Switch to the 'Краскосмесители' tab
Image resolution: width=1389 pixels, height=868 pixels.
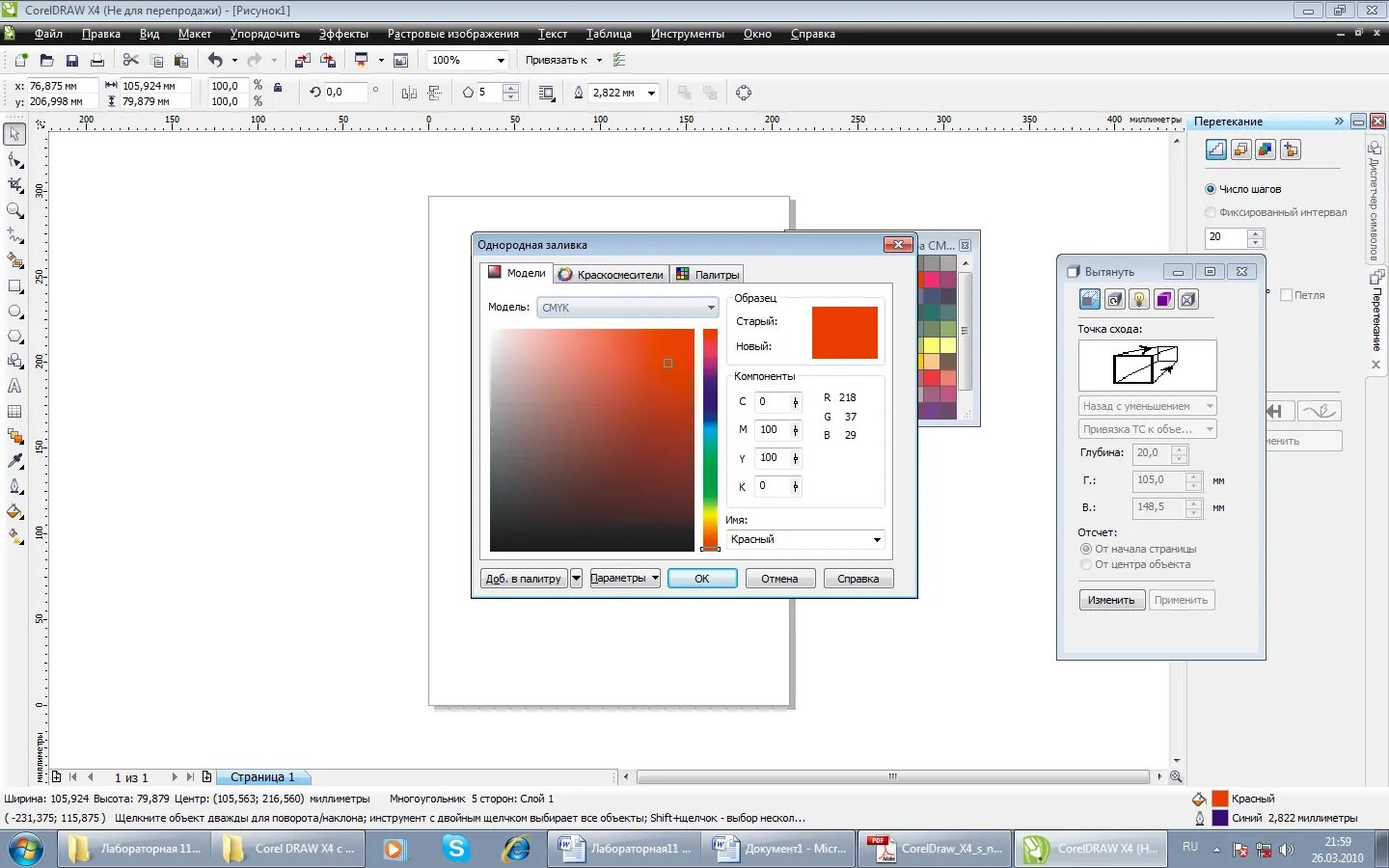(x=611, y=275)
